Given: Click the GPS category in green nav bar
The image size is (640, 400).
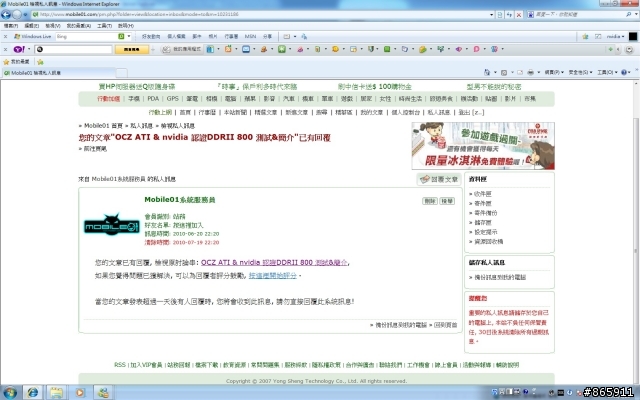Looking at the screenshot, I should 173,98.
